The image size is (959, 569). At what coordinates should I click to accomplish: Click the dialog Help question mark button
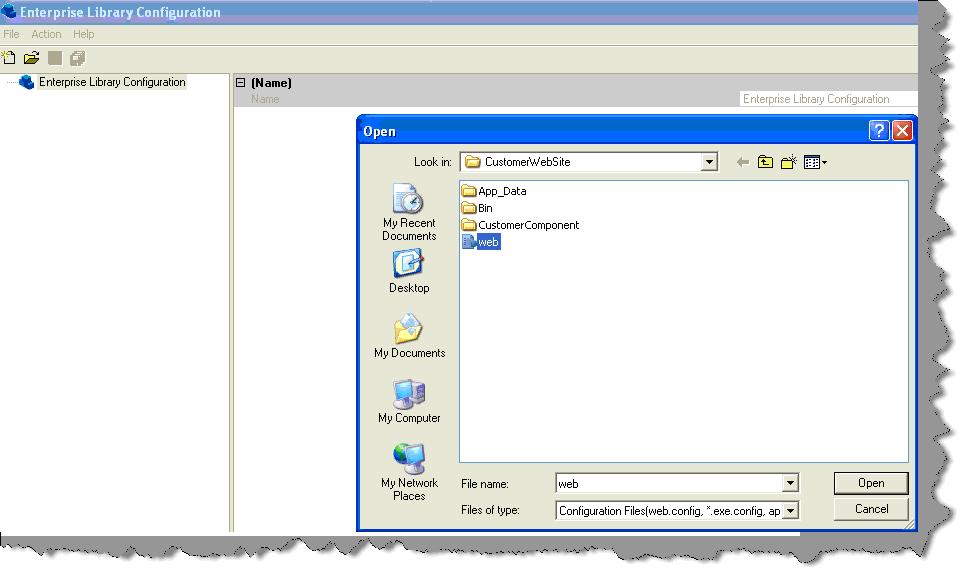(x=879, y=130)
